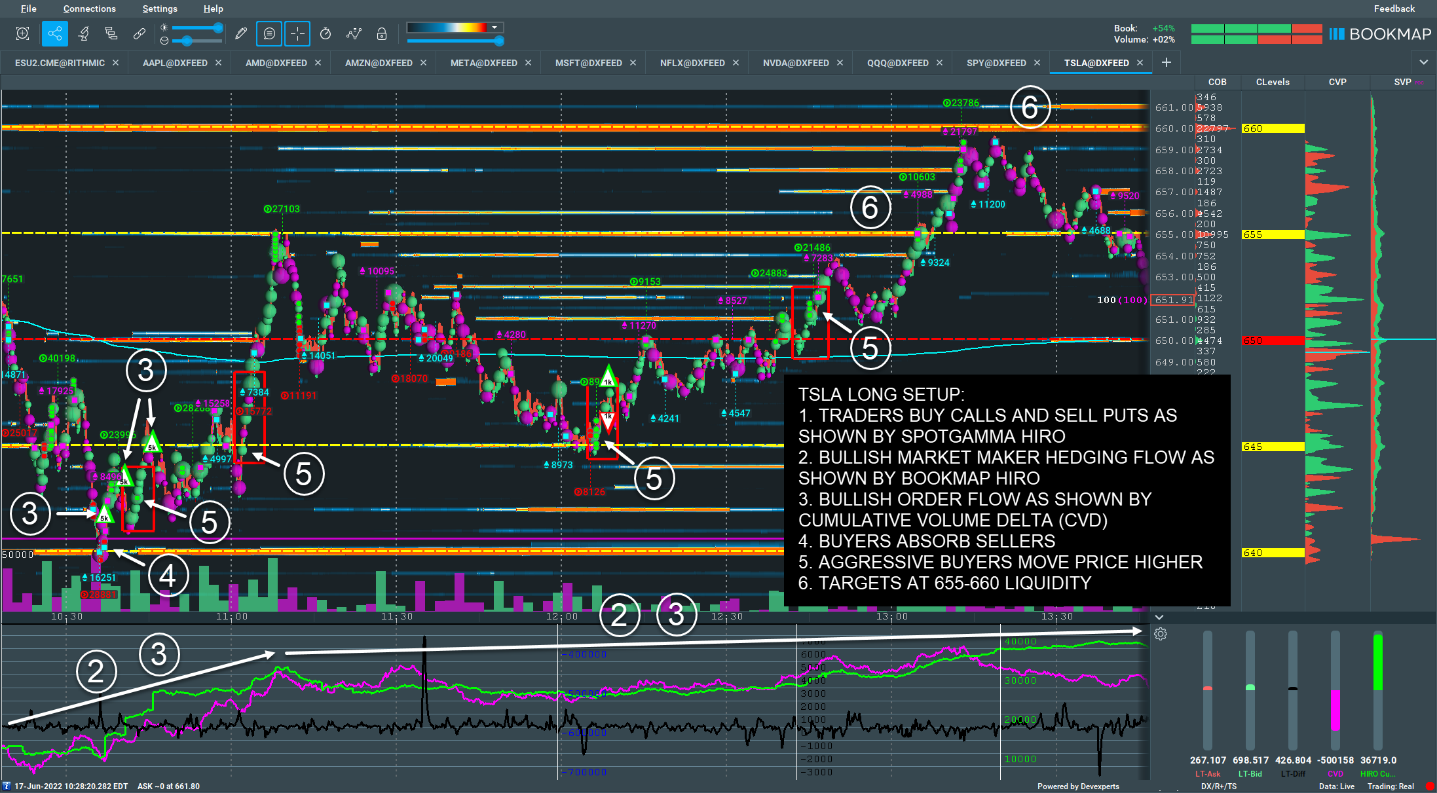The width and height of the screenshot is (1437, 793).
Task: Click the LT-Bid widget bar
Action: click(x=1250, y=688)
